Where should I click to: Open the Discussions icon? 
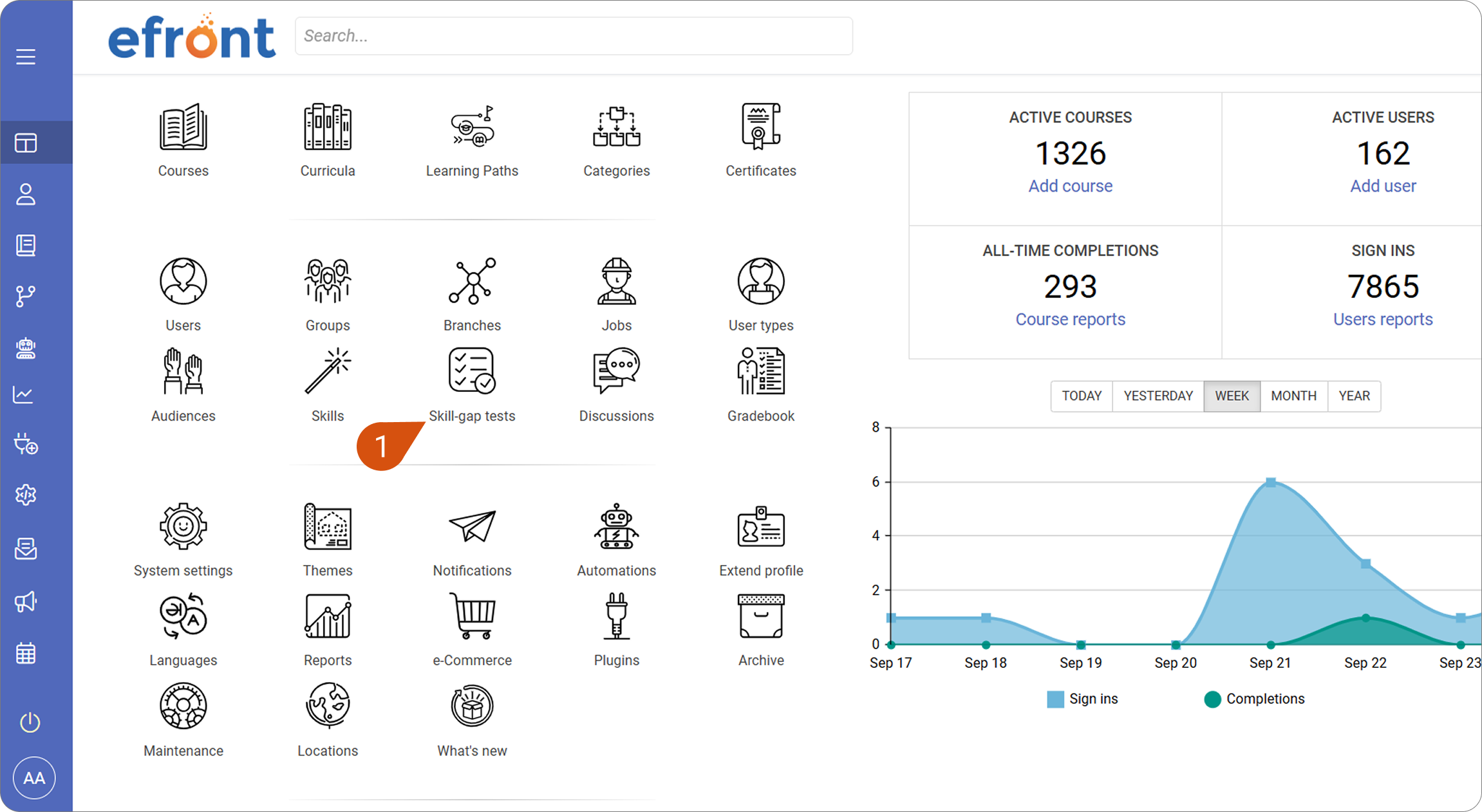616,371
